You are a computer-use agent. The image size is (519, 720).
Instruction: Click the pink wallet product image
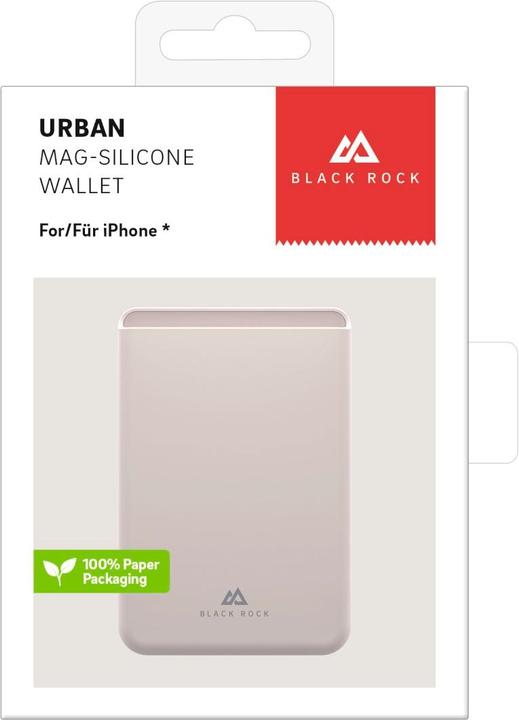(234, 481)
